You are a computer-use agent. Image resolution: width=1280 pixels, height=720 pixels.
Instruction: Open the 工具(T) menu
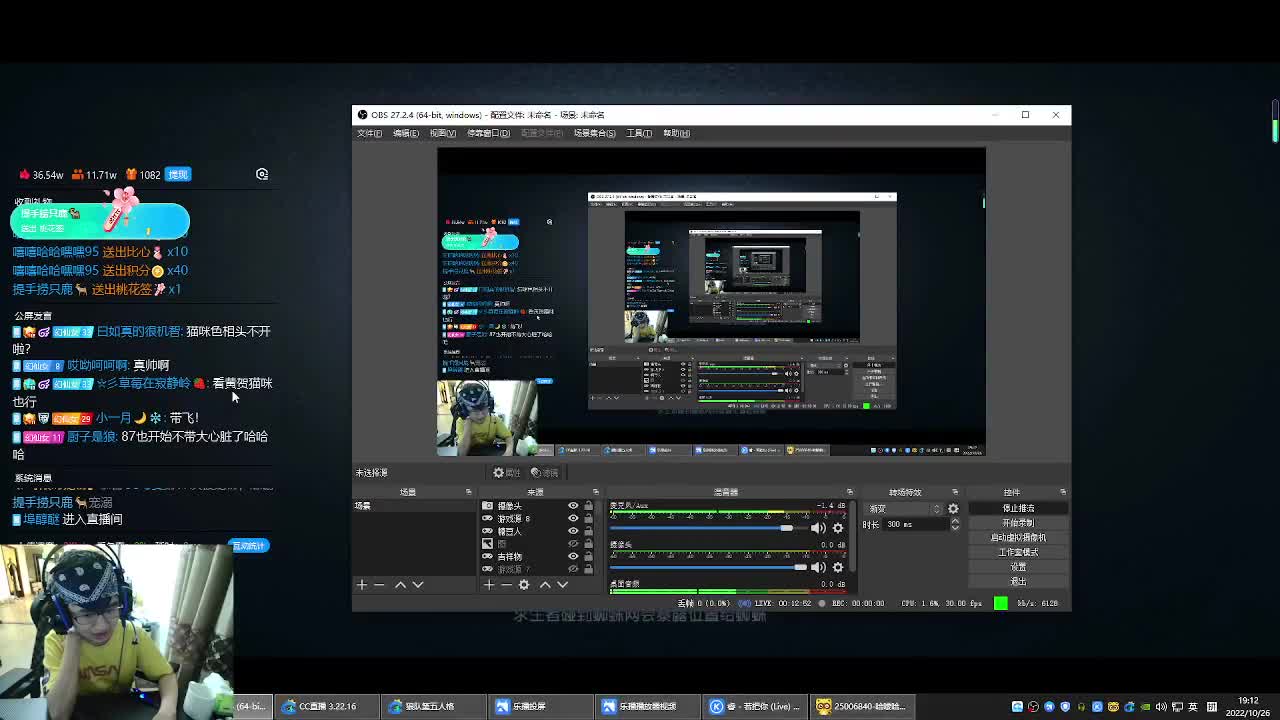(x=639, y=133)
